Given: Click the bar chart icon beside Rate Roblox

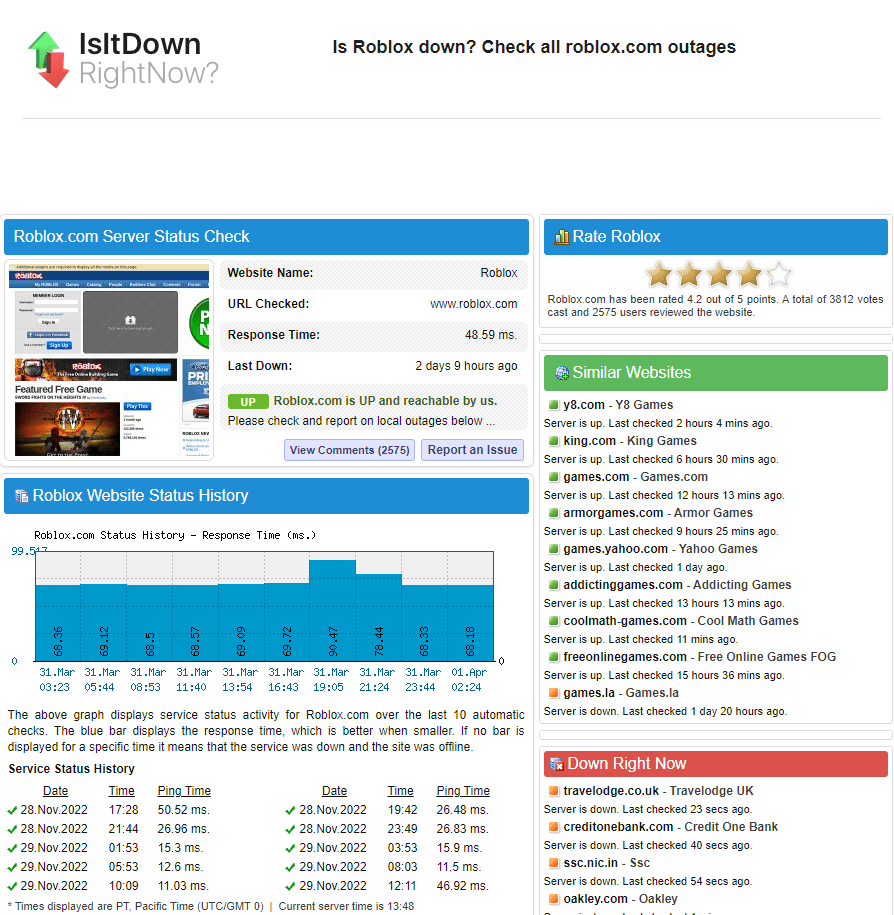Looking at the screenshot, I should pyautogui.click(x=561, y=237).
